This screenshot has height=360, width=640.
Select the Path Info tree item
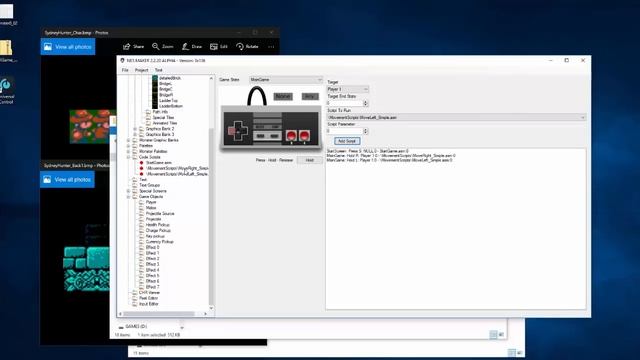(x=160, y=112)
